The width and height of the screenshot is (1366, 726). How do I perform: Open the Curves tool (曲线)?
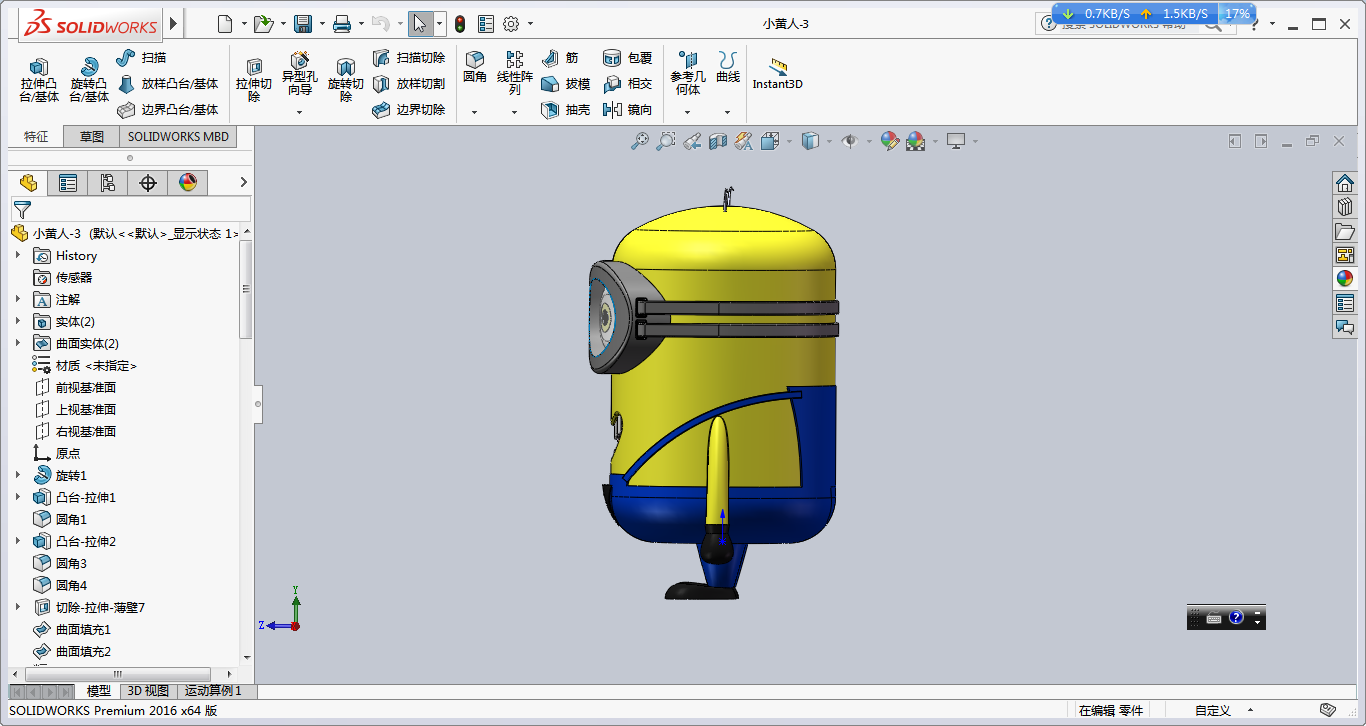(728, 67)
